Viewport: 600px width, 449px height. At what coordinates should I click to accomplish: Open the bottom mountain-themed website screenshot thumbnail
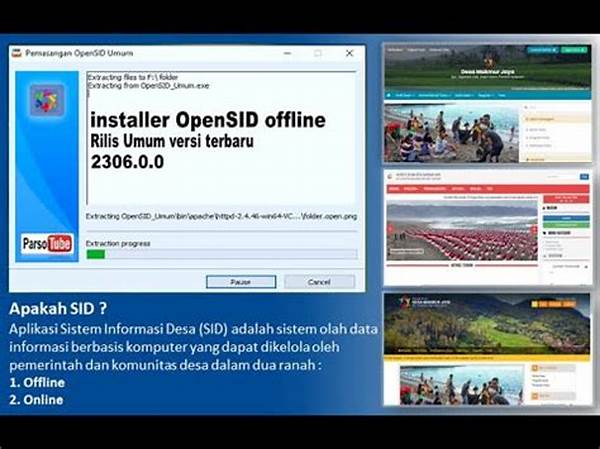pos(488,349)
